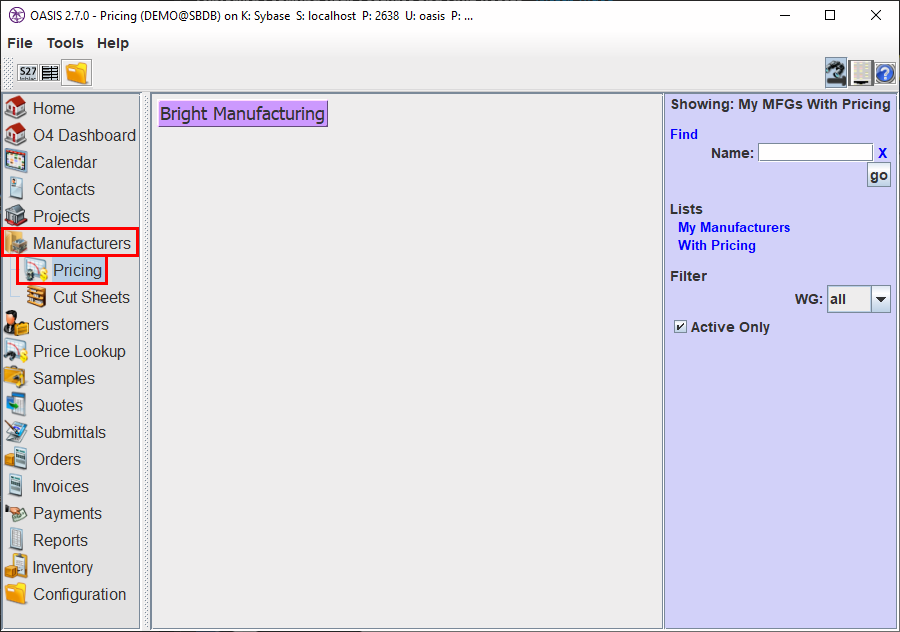Open the My Manufacturers list link
The height and width of the screenshot is (632, 900).
[x=734, y=227]
